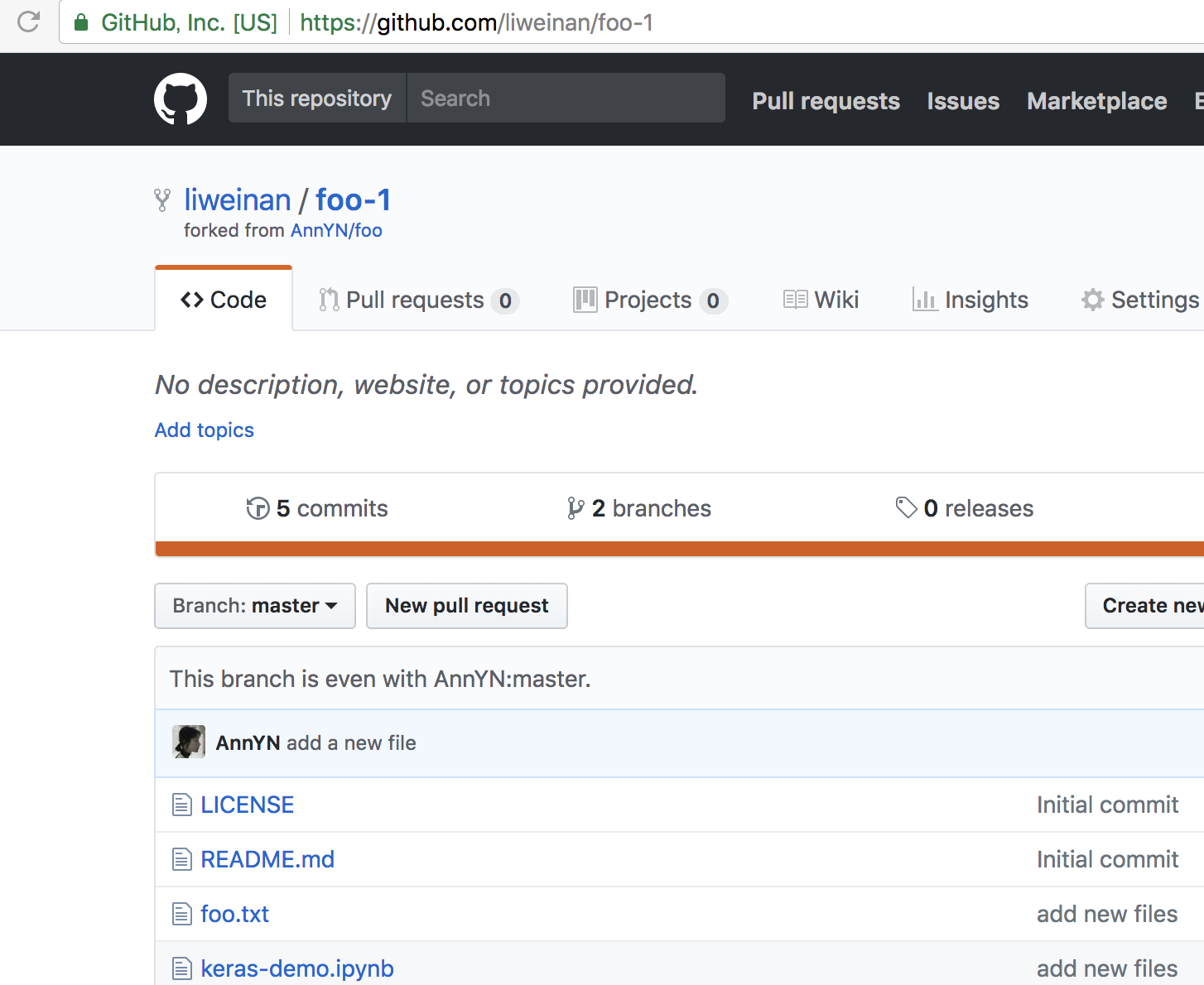Click the Pull requests tab counter badge
Viewport: 1204px width, 985px height.
click(505, 300)
